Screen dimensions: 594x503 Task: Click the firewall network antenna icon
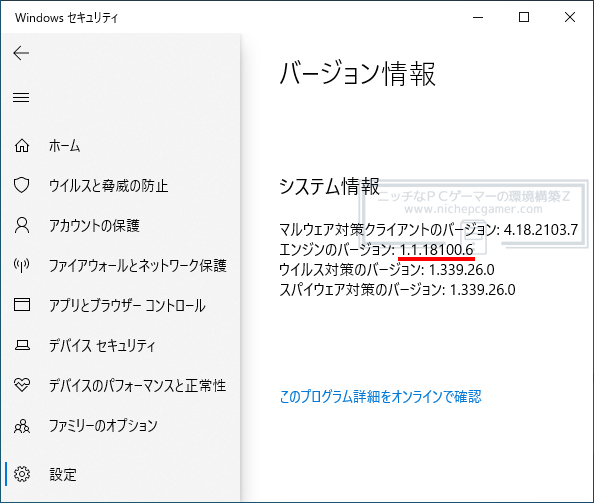point(22,265)
